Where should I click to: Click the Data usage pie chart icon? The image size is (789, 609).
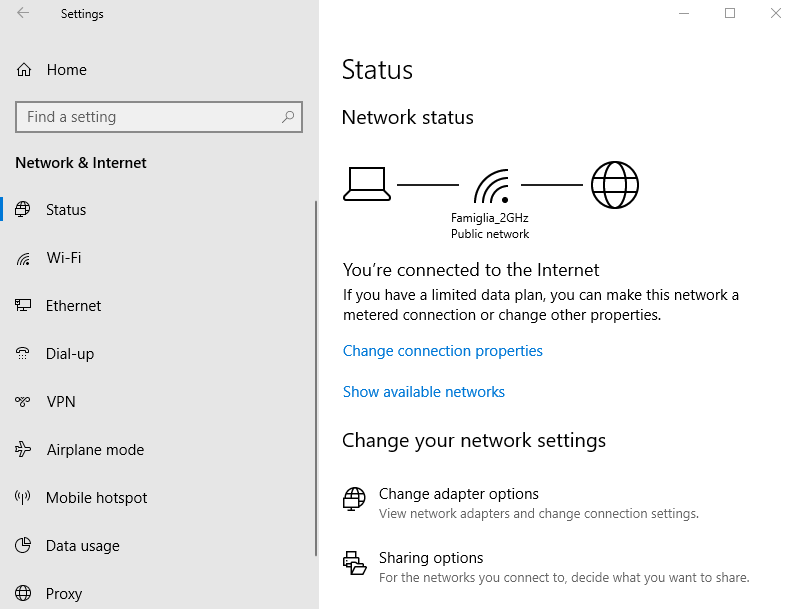point(23,545)
